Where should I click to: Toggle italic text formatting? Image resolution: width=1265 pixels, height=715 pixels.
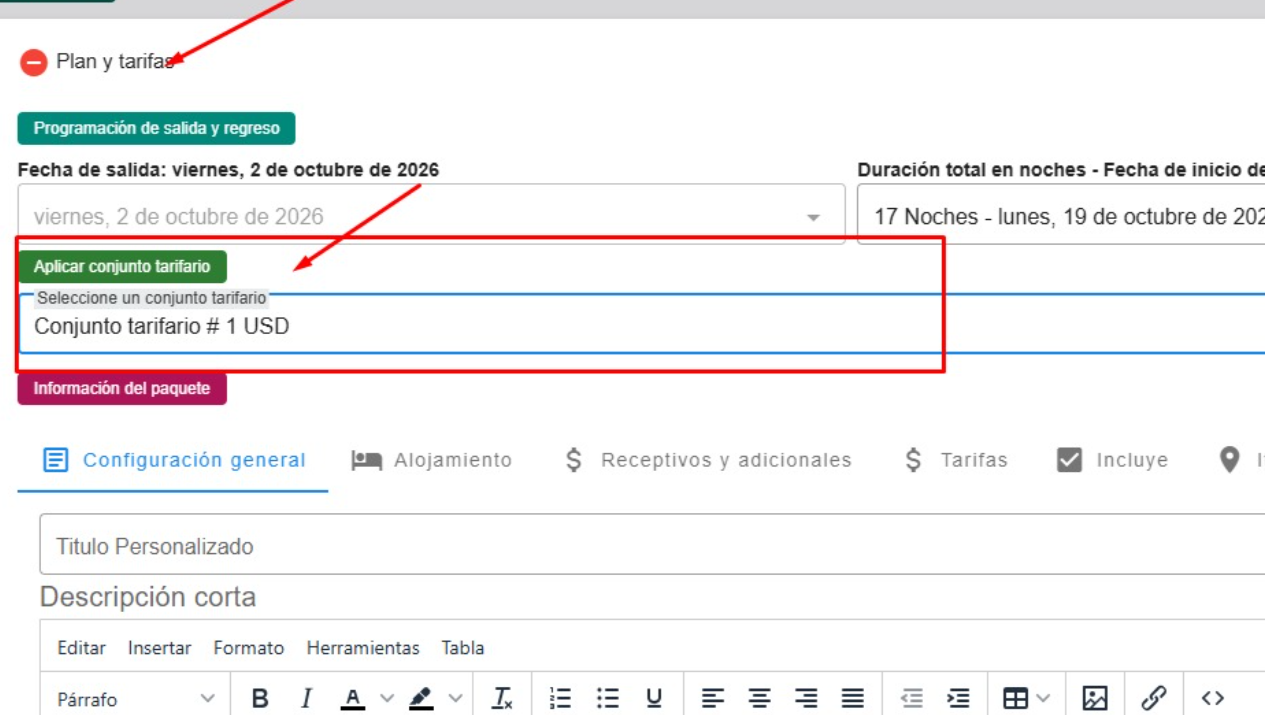[307, 698]
